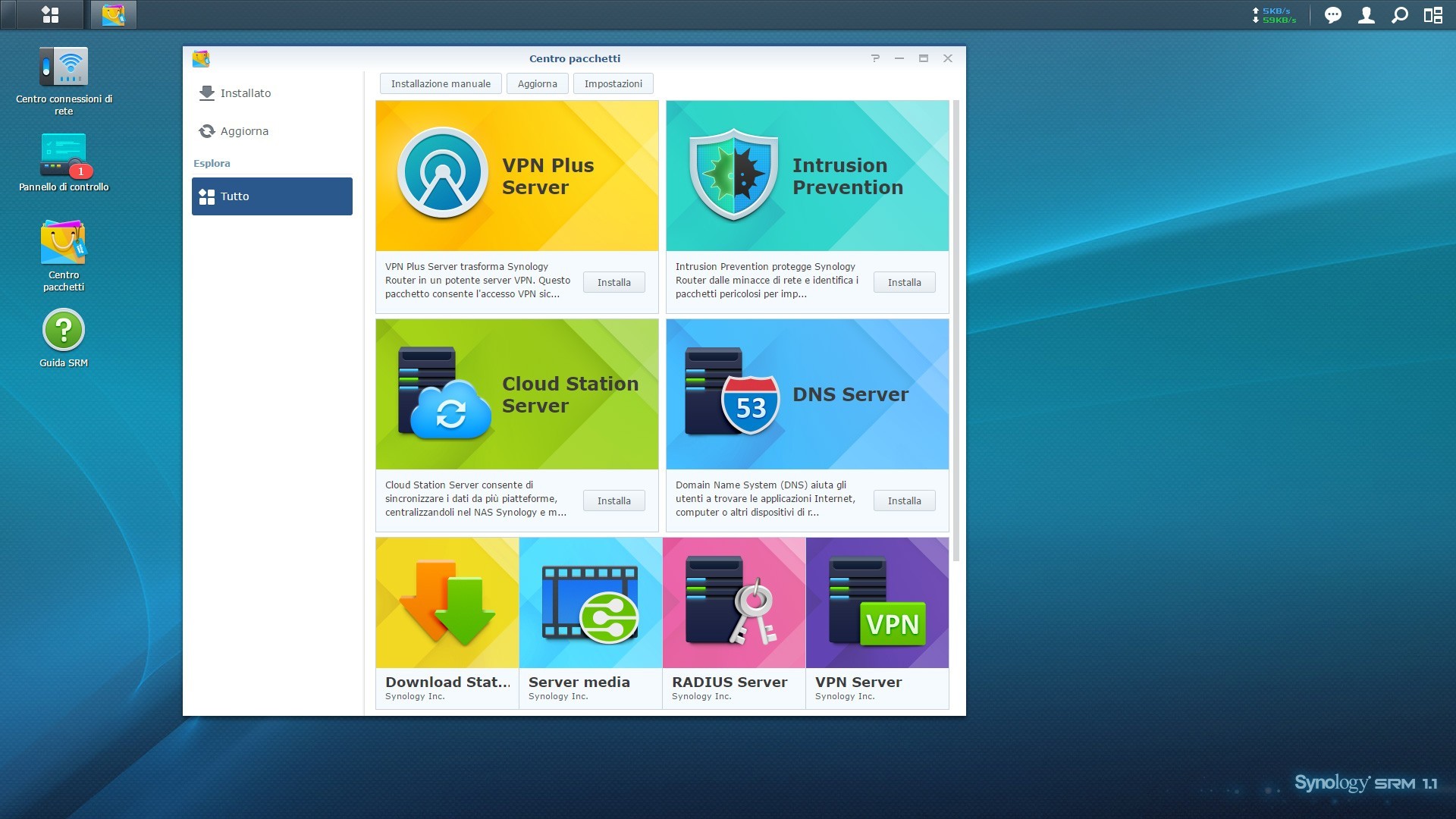The height and width of the screenshot is (819, 1456).
Task: Open Impostazioni in the toolbar
Action: tap(613, 84)
